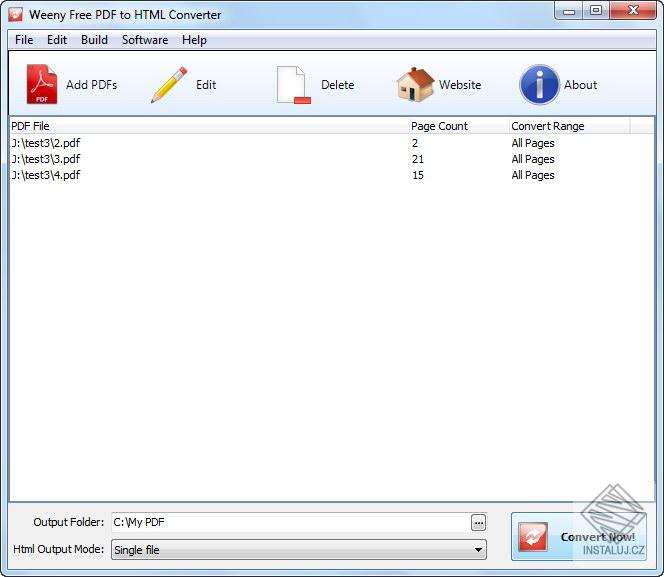The image size is (664, 577).
Task: Click All Pages for 3.pdf
Action: pos(533,159)
